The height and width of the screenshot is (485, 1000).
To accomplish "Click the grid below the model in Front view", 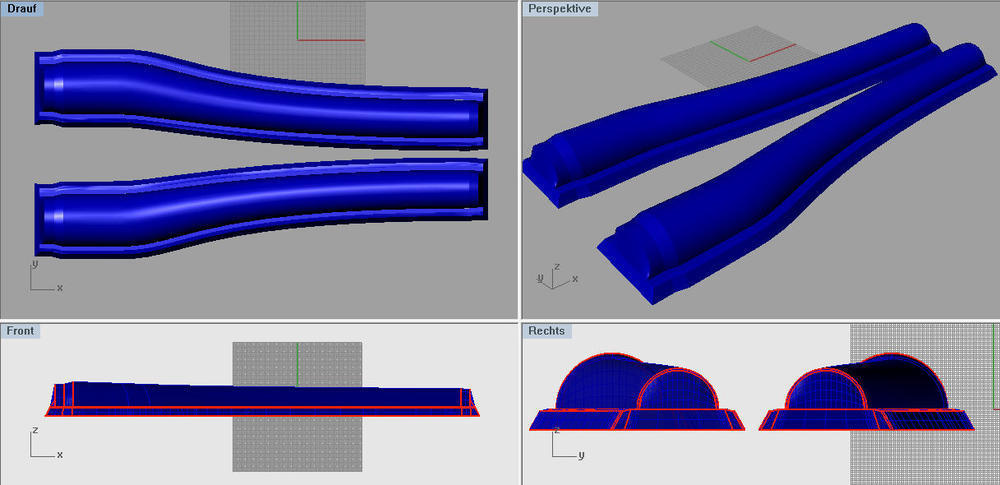I will 297,445.
